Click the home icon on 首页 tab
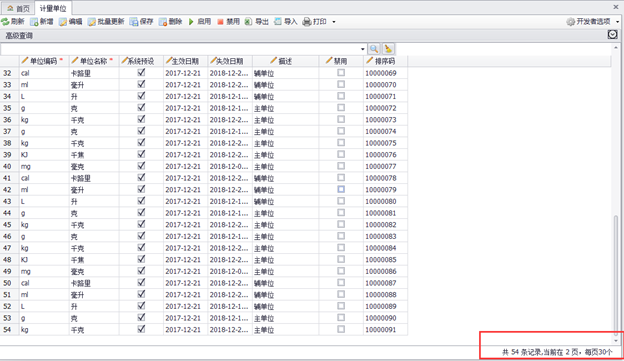 click(10, 8)
